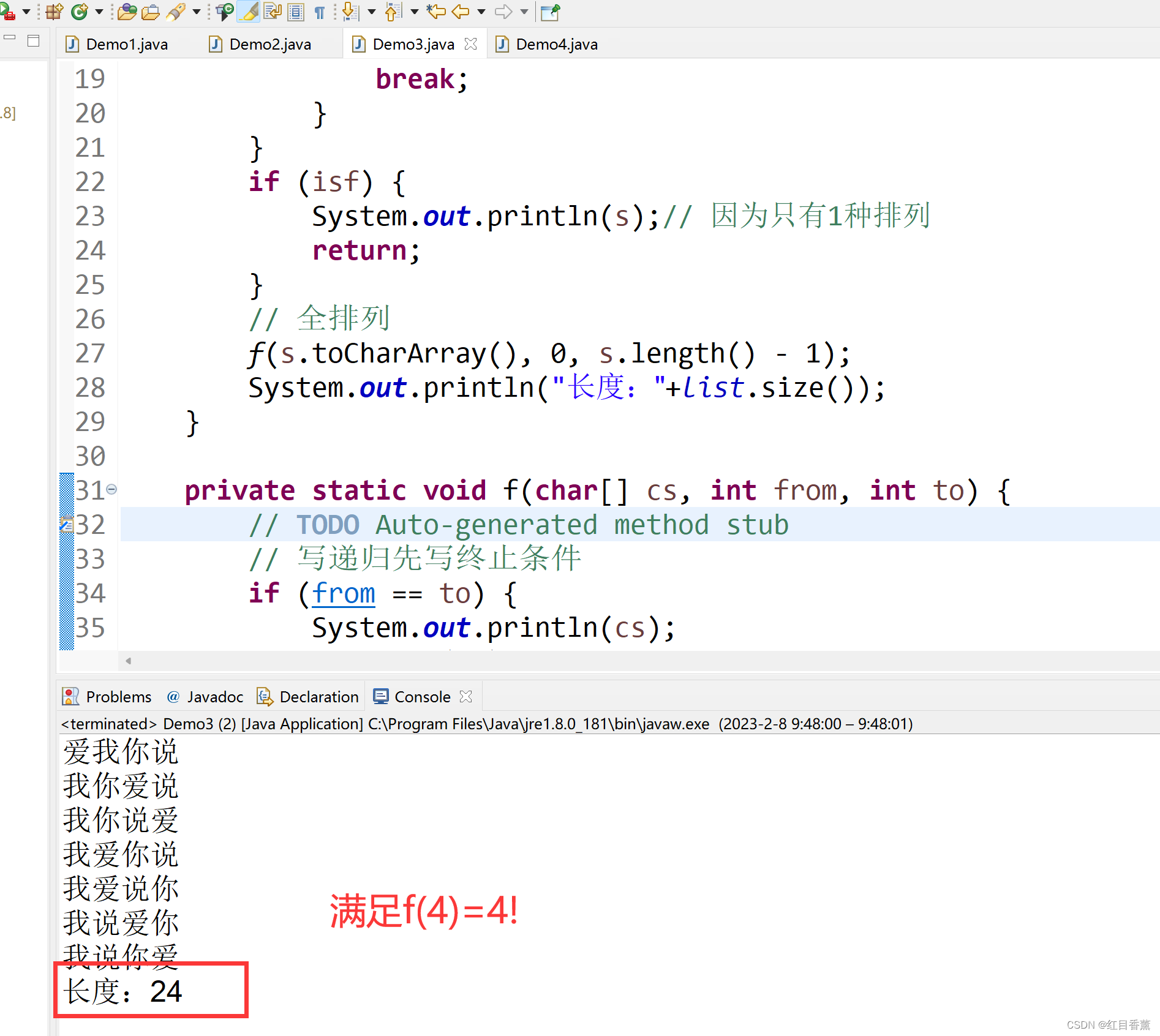Switch to the Demo4.java tab
The height and width of the screenshot is (1036, 1160).
click(x=547, y=44)
